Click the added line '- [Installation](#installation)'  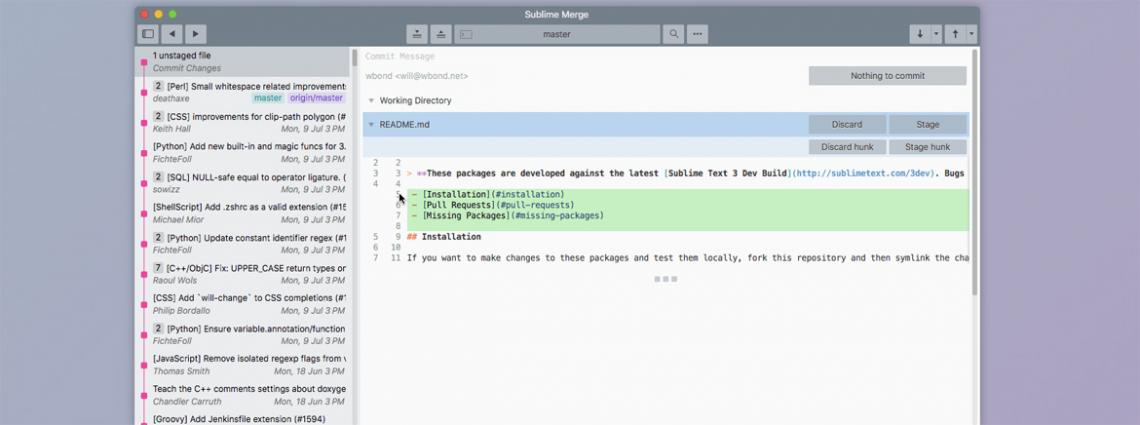pyautogui.click(x=687, y=195)
